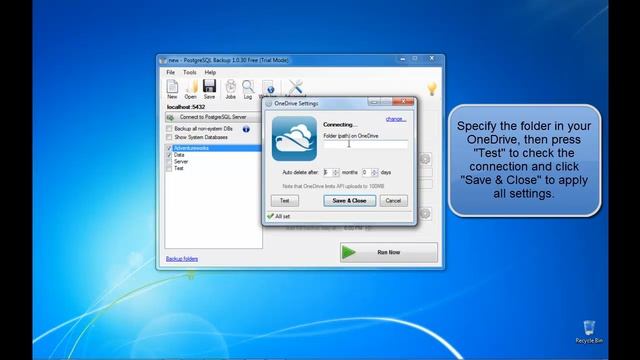This screenshot has width=640, height=360.
Task: Toggle Show System Databases checkbox
Action: click(x=169, y=137)
